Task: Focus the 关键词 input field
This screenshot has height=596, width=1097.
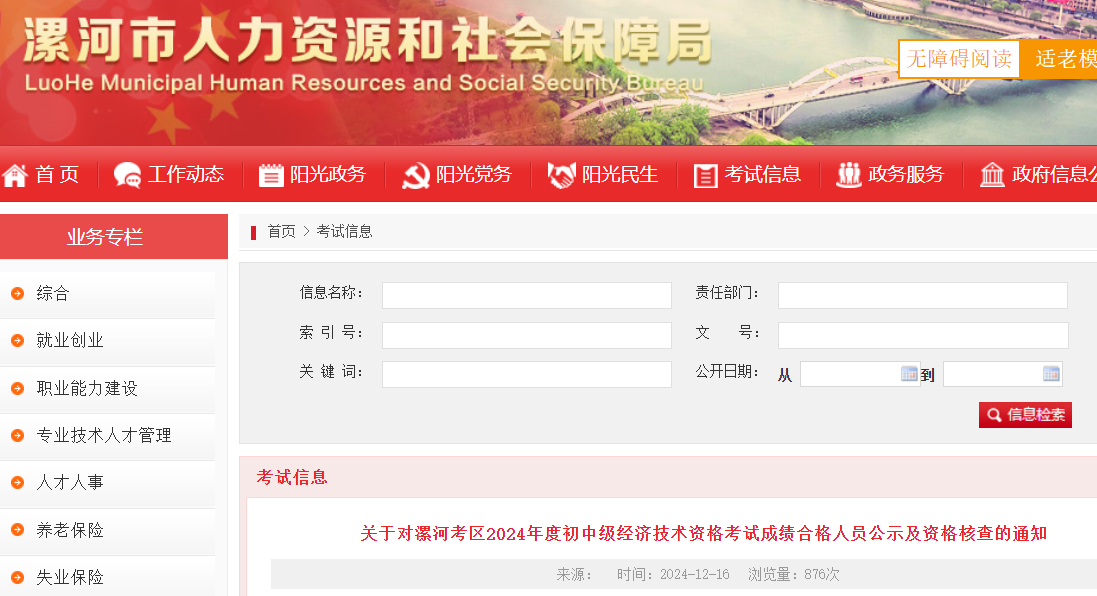Action: pyautogui.click(x=527, y=374)
